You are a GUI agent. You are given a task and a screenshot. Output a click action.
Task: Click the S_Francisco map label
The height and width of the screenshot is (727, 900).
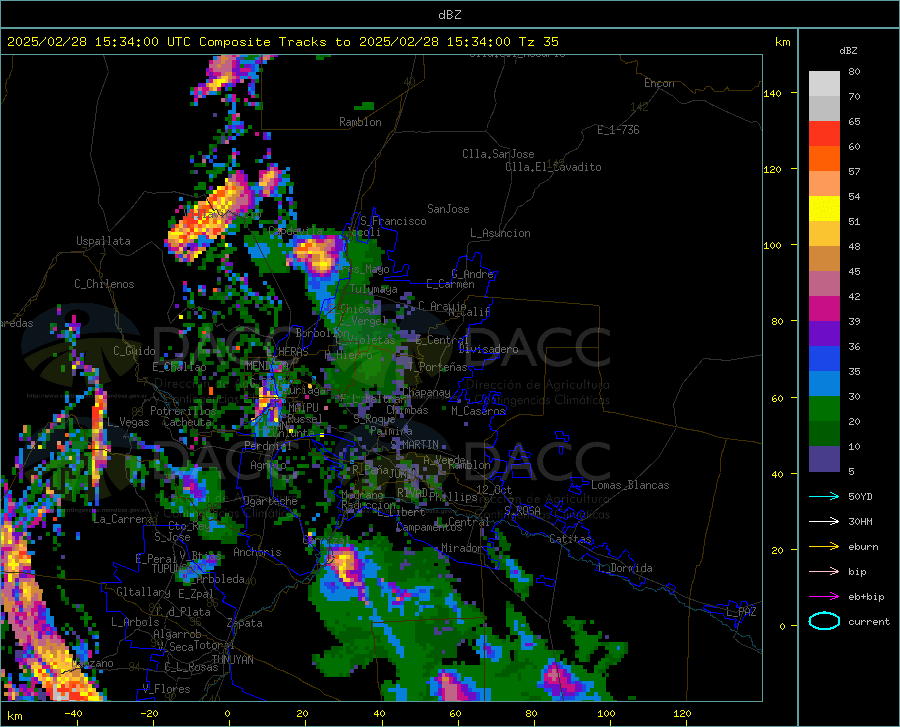click(393, 221)
